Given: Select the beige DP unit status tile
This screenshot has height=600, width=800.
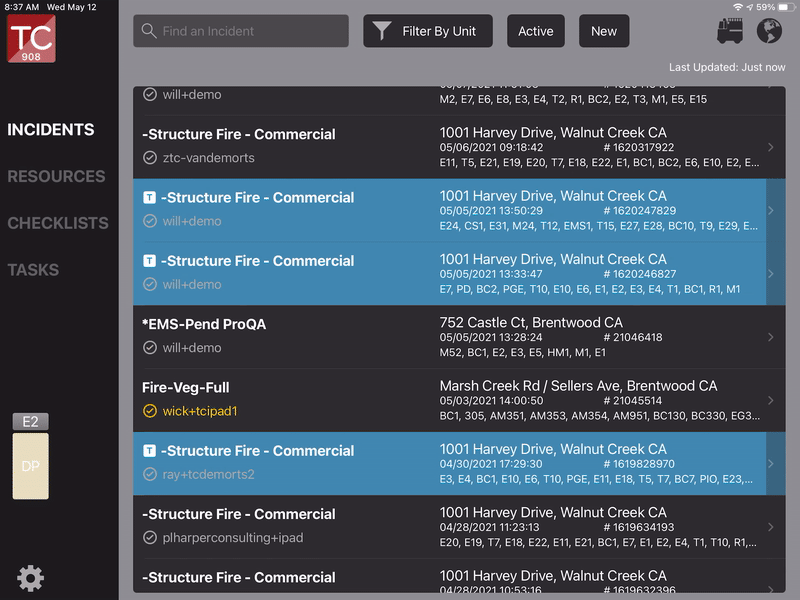Looking at the screenshot, I should pos(30,466).
